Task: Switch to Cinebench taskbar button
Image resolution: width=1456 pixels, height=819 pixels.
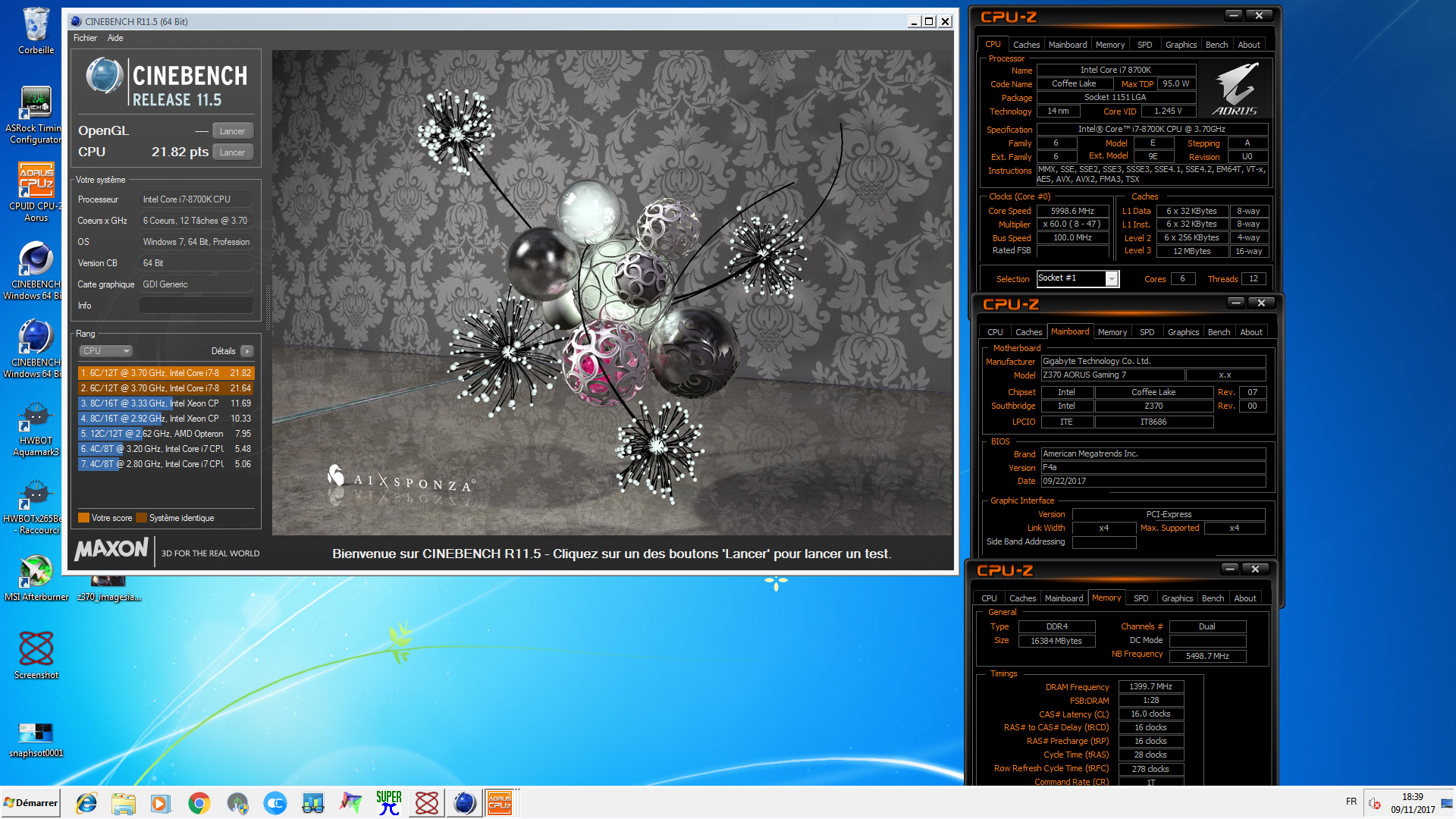Action: (x=464, y=803)
